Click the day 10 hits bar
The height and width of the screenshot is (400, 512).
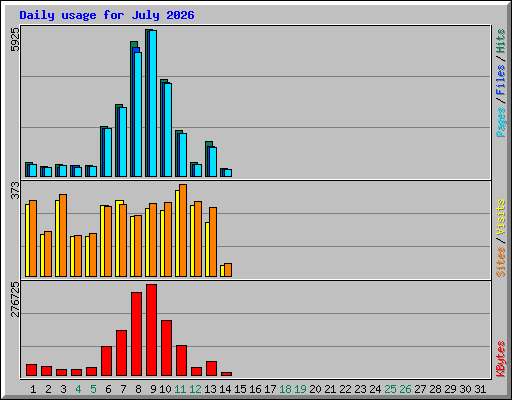162,128
